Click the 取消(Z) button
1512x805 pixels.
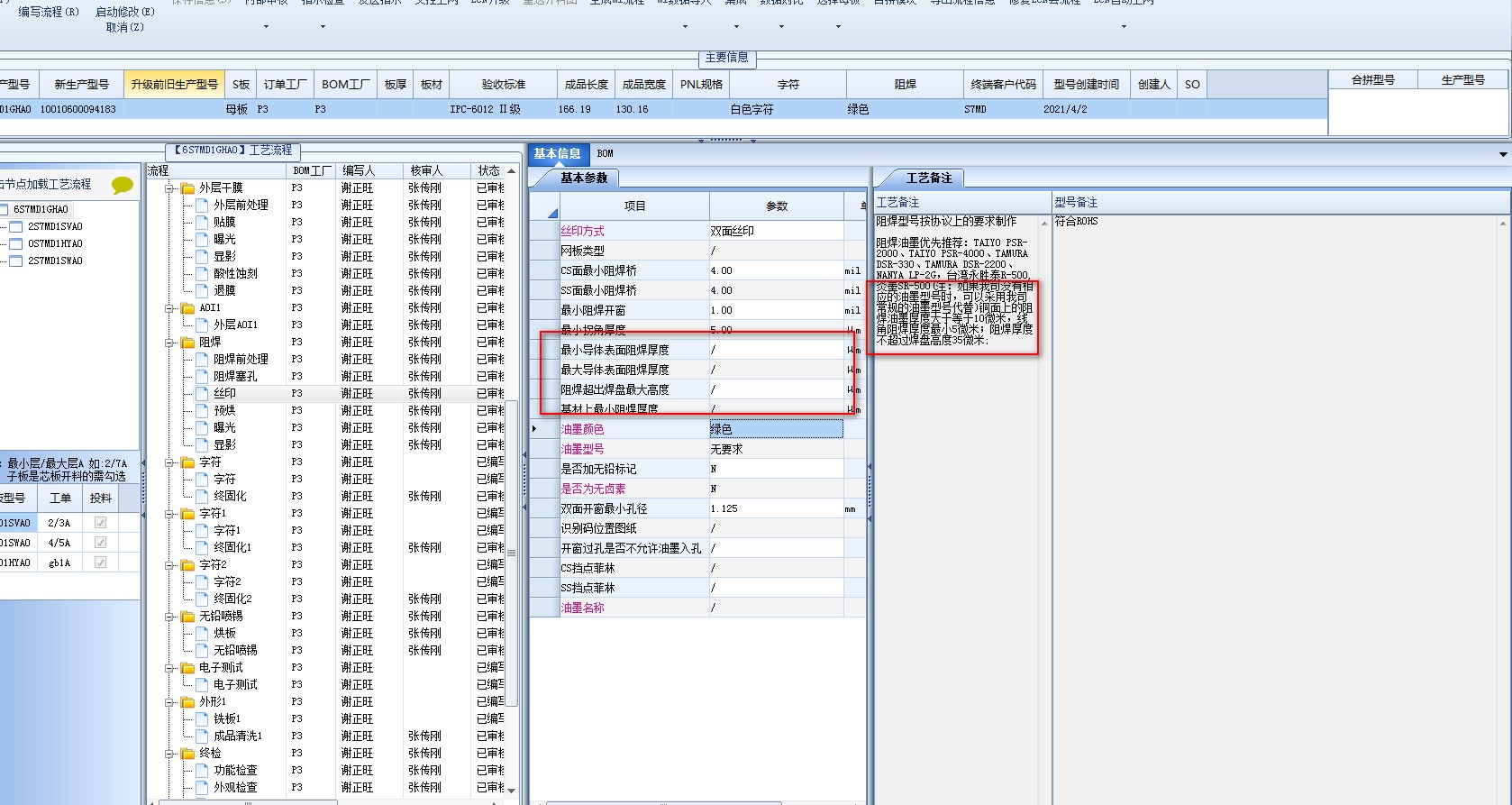click(124, 28)
